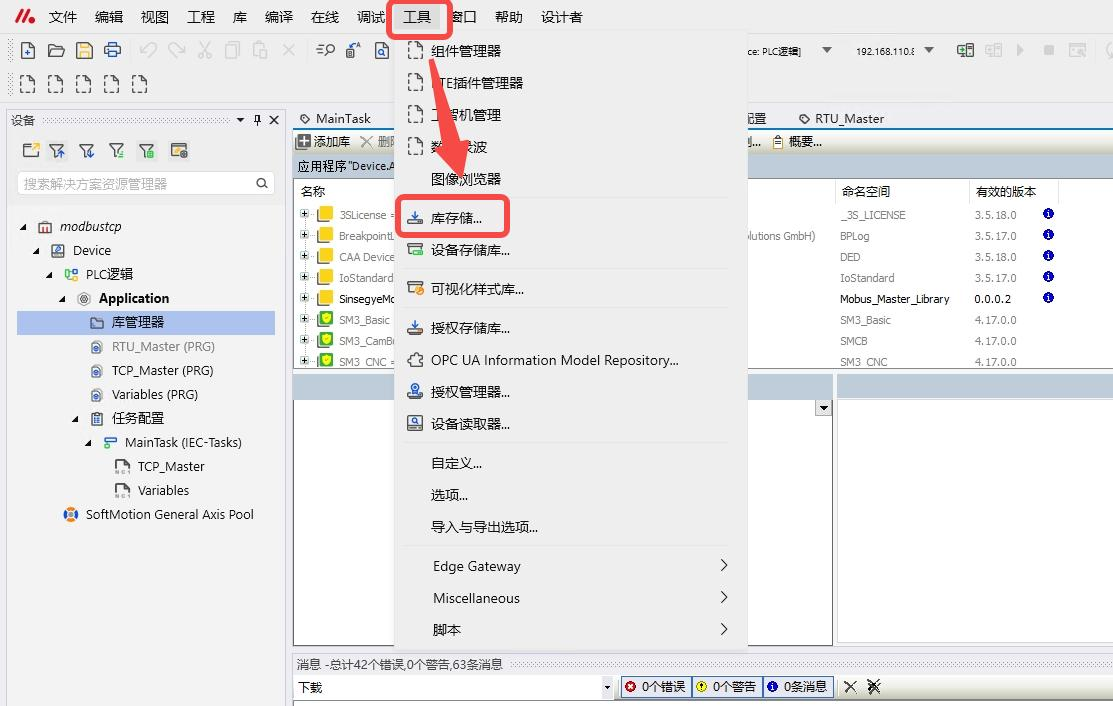Click the open-in-new-view icon in device panel

(x=31, y=150)
